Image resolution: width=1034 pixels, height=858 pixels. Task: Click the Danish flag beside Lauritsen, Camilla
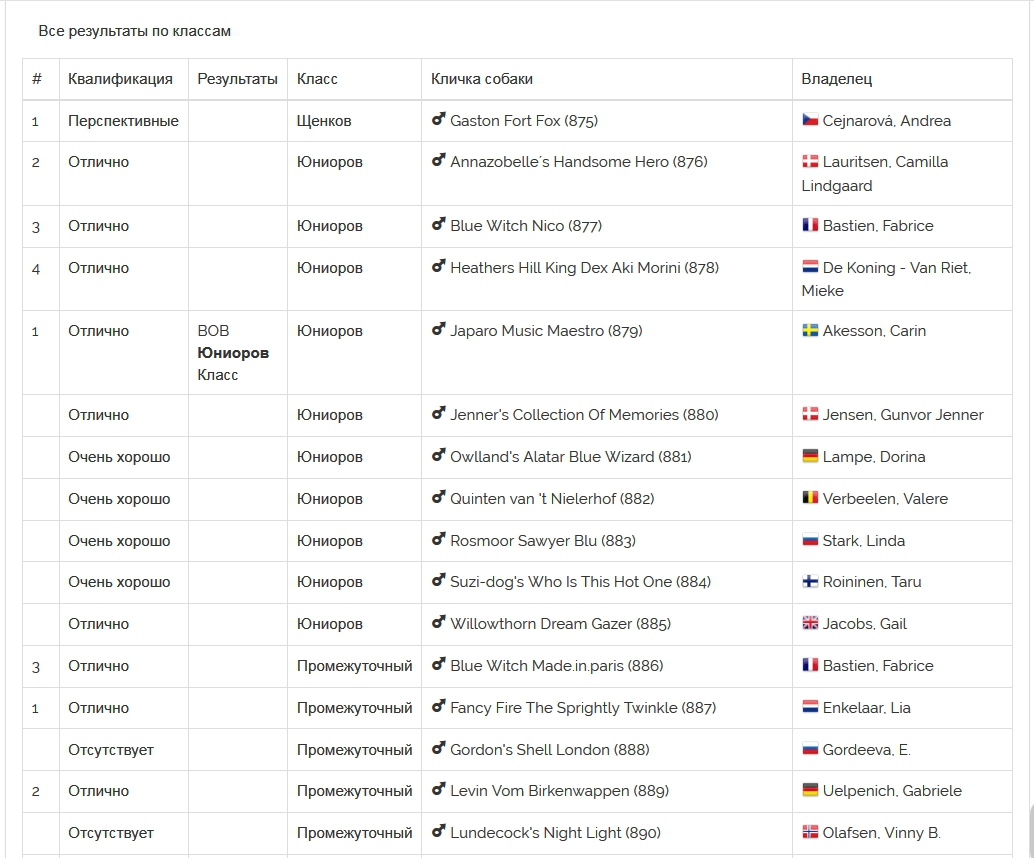click(x=810, y=161)
